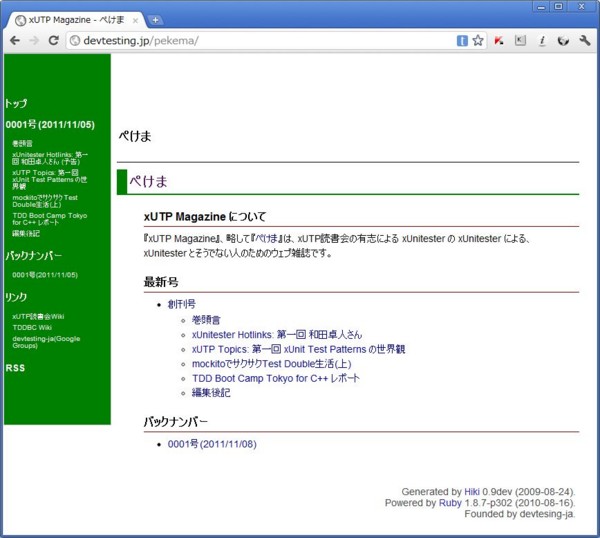Image resolution: width=600 pixels, height=538 pixels.
Task: Open TDDBC Wiki sidebar link
Action: pyautogui.click(x=32, y=328)
